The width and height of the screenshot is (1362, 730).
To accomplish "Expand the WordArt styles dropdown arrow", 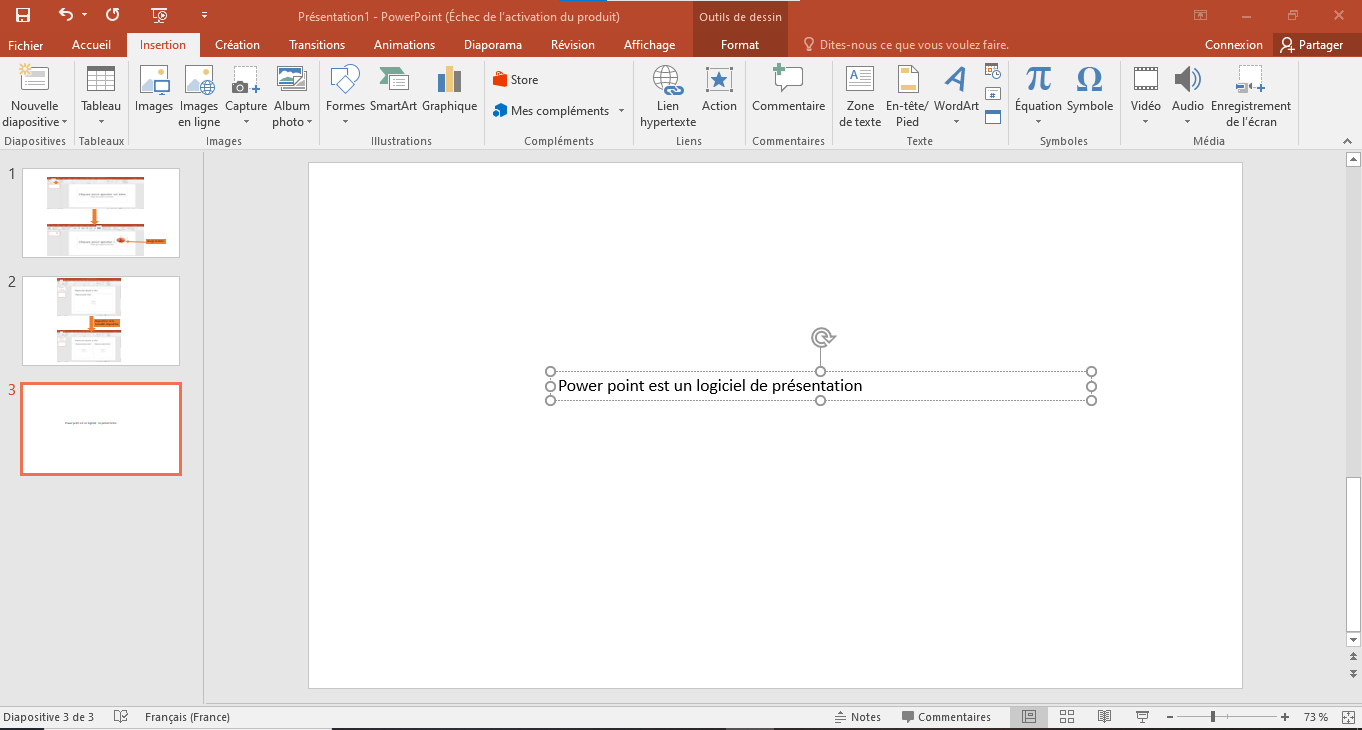I will click(x=956, y=122).
